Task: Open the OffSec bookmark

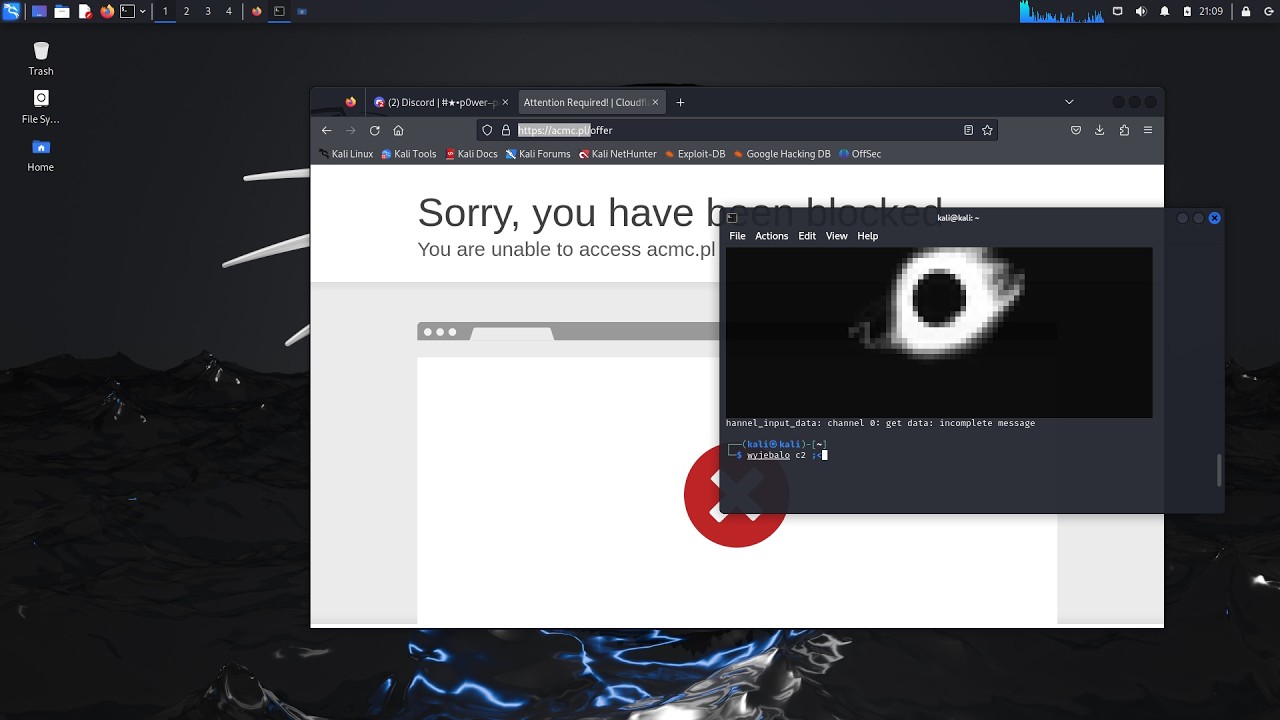Action: click(860, 154)
